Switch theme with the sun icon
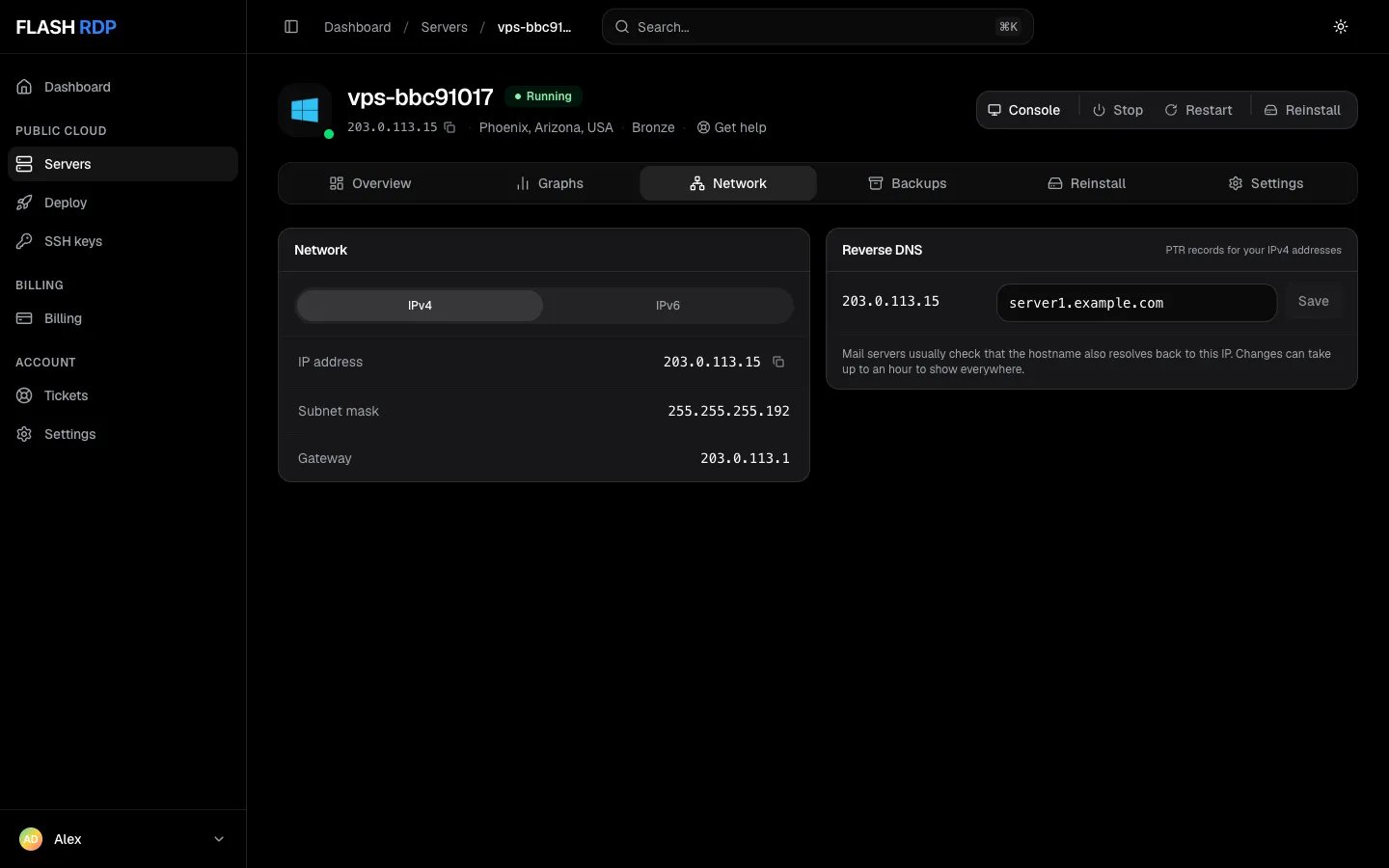The width and height of the screenshot is (1389, 868). click(1341, 27)
